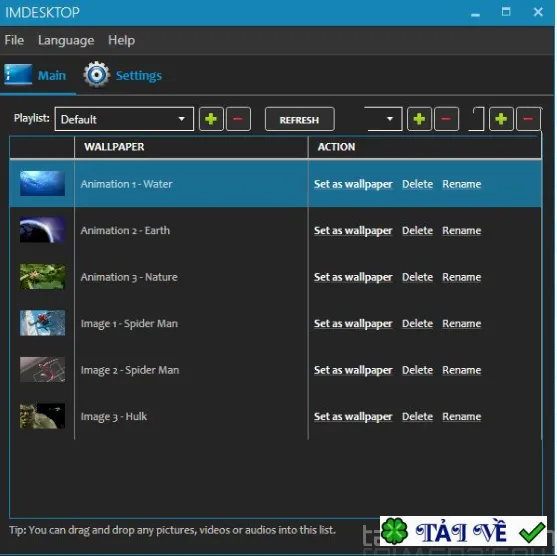
Task: Click the red minus beside second dropdown
Action: click(446, 119)
